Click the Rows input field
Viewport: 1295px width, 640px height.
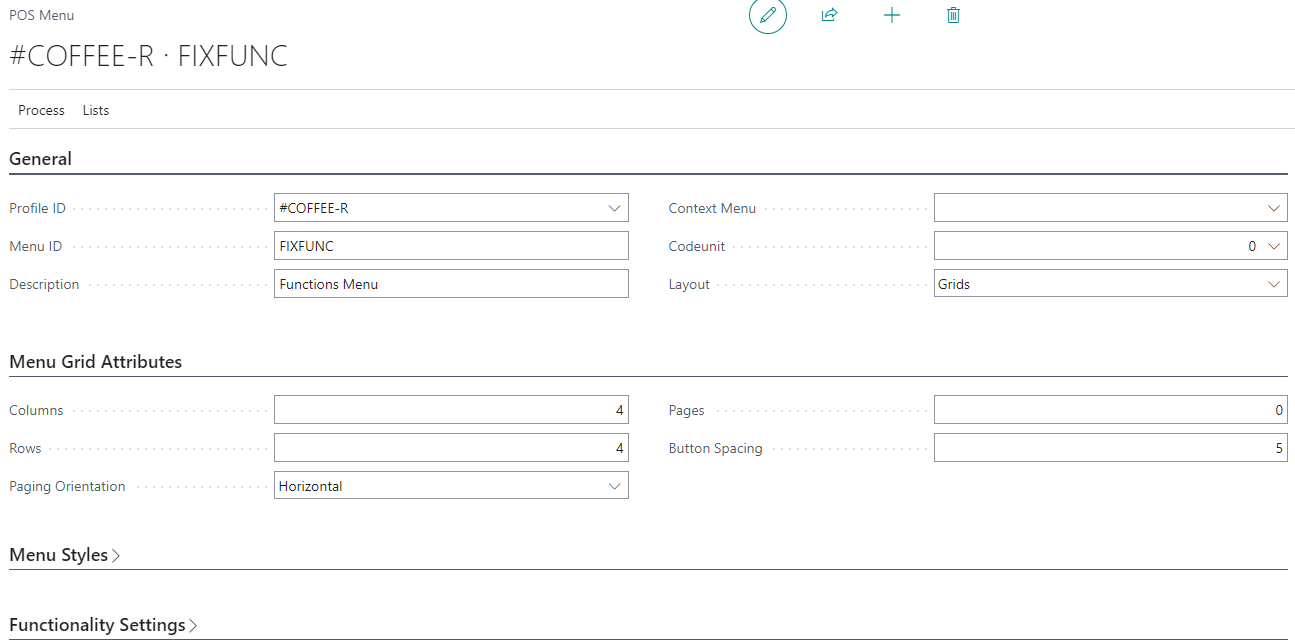450,448
